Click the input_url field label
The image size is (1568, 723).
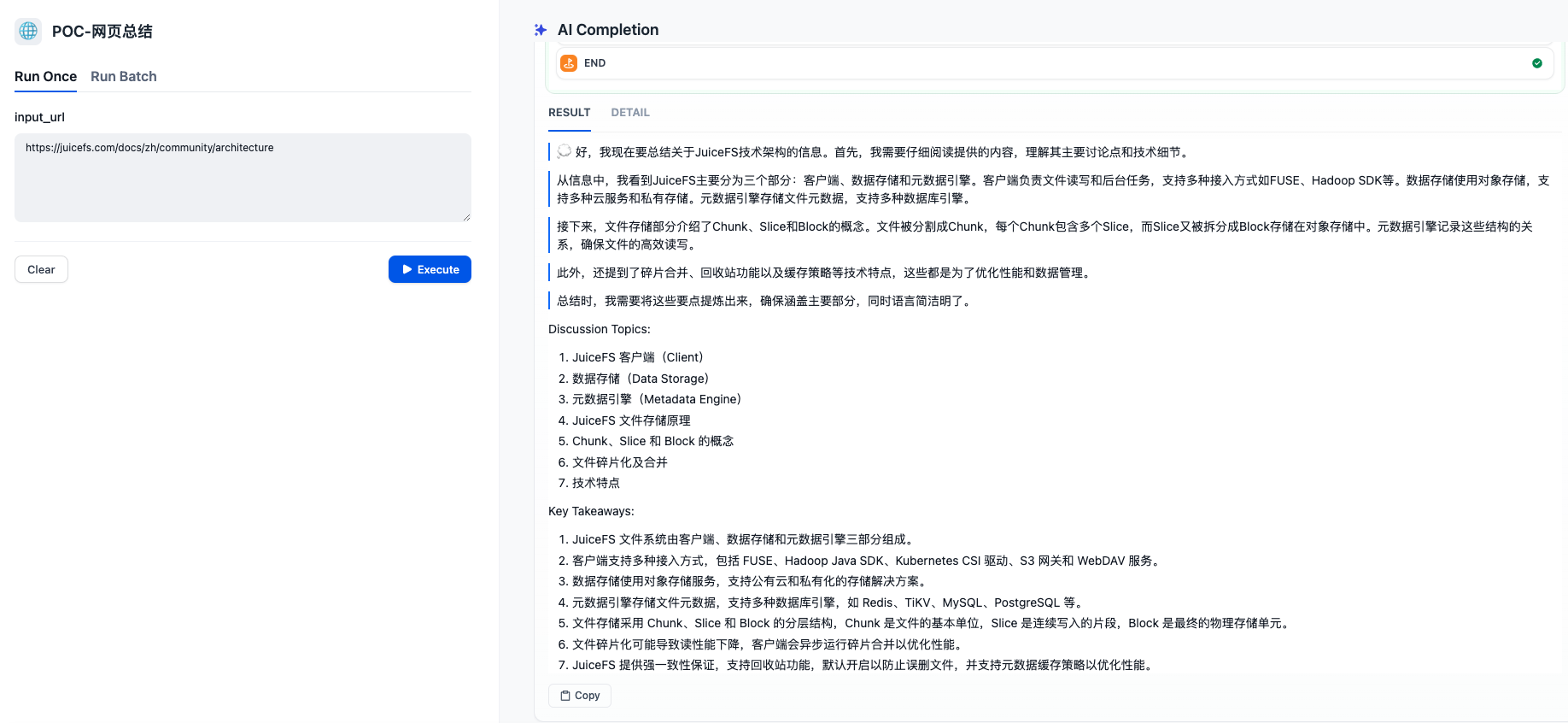39,117
